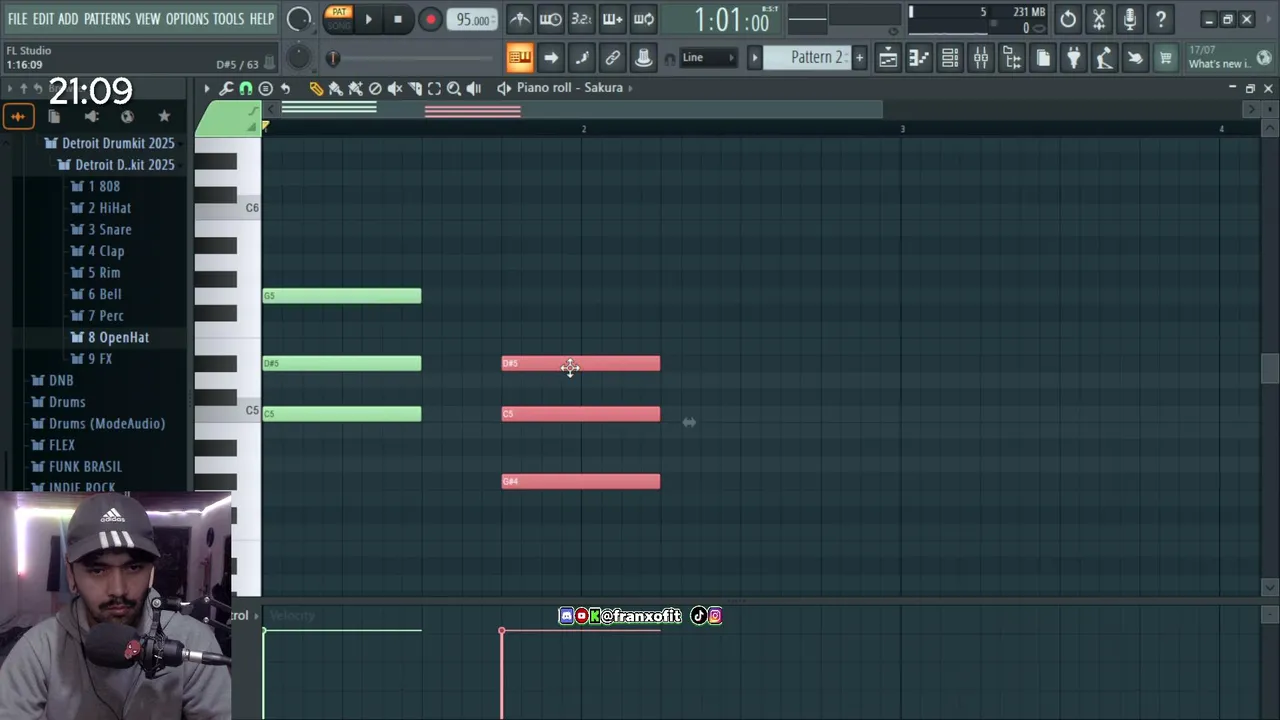Select the Mute tool in piano roll
Image resolution: width=1280 pixels, height=720 pixels.
pos(395,88)
